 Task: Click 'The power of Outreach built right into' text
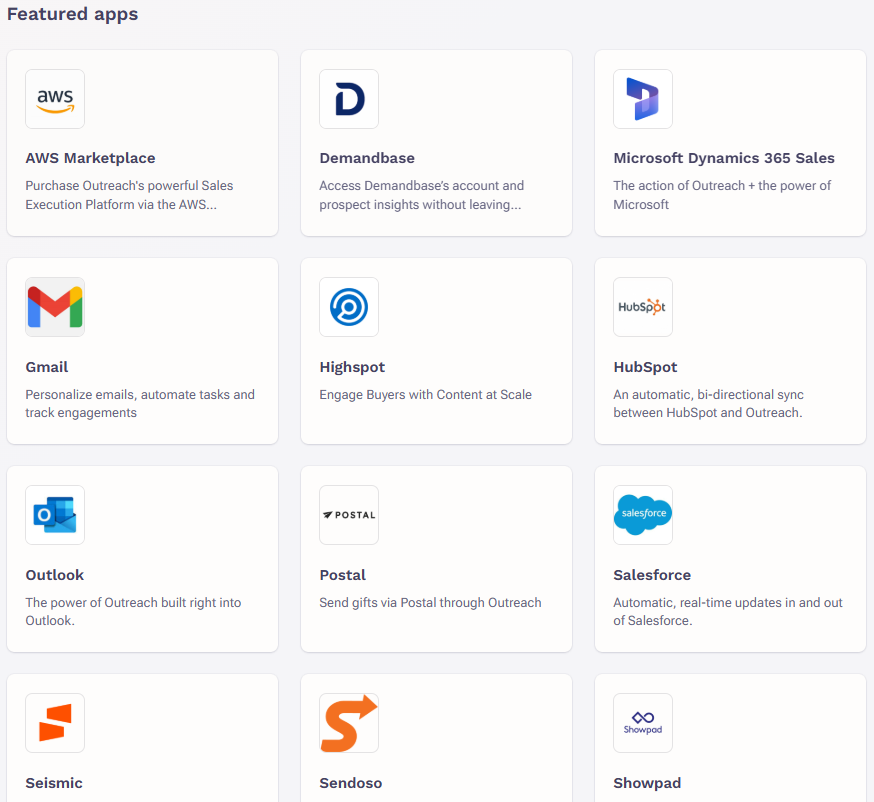pos(133,611)
